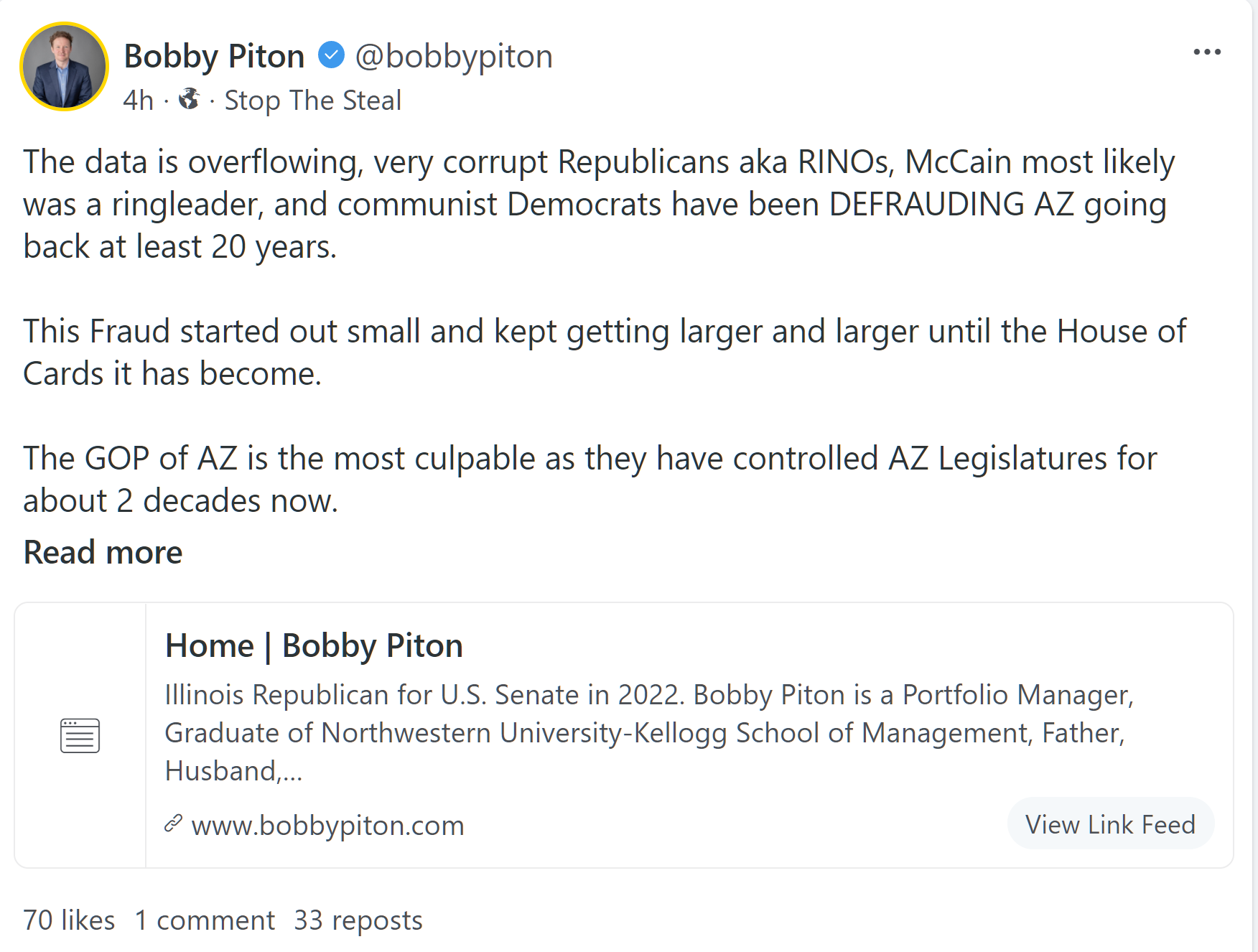Expand post with Read more
This screenshot has width=1258, height=952.
103,552
